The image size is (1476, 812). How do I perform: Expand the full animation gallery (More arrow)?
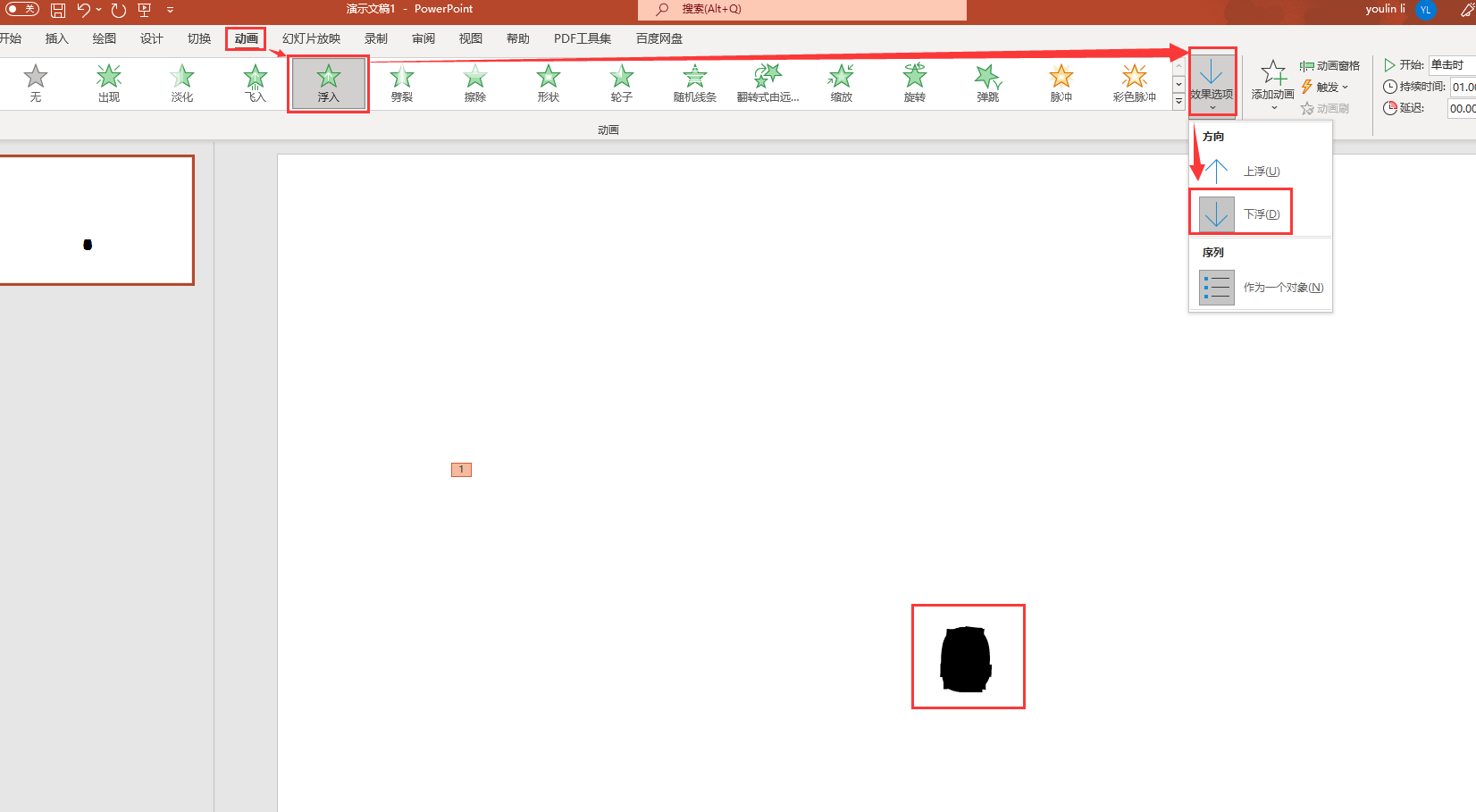tap(1178, 101)
